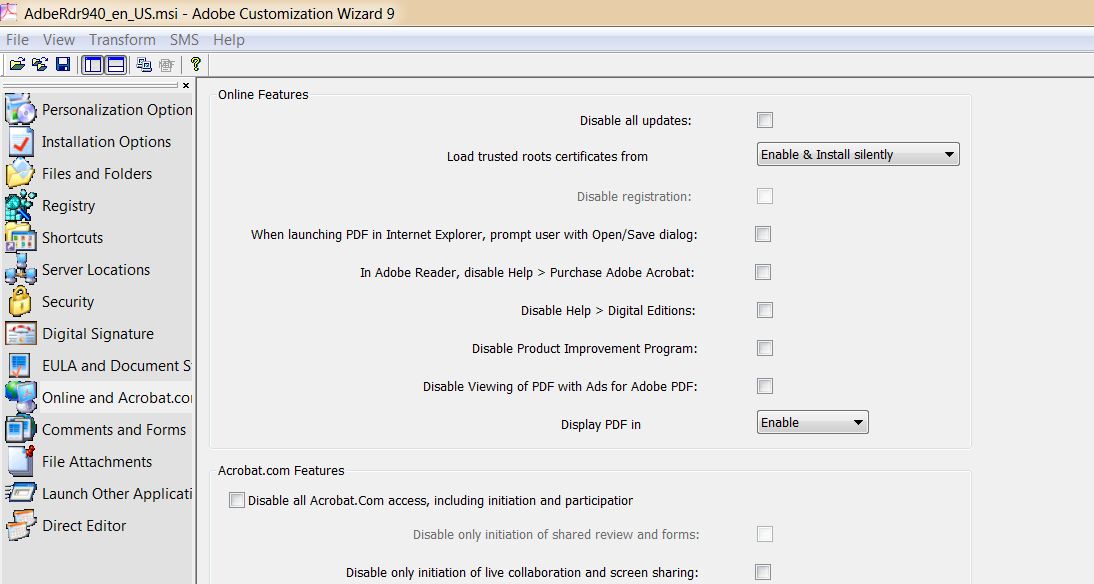Screen dimensions: 1094x584
Task: Click the Online Features group heading
Action: click(x=263, y=95)
